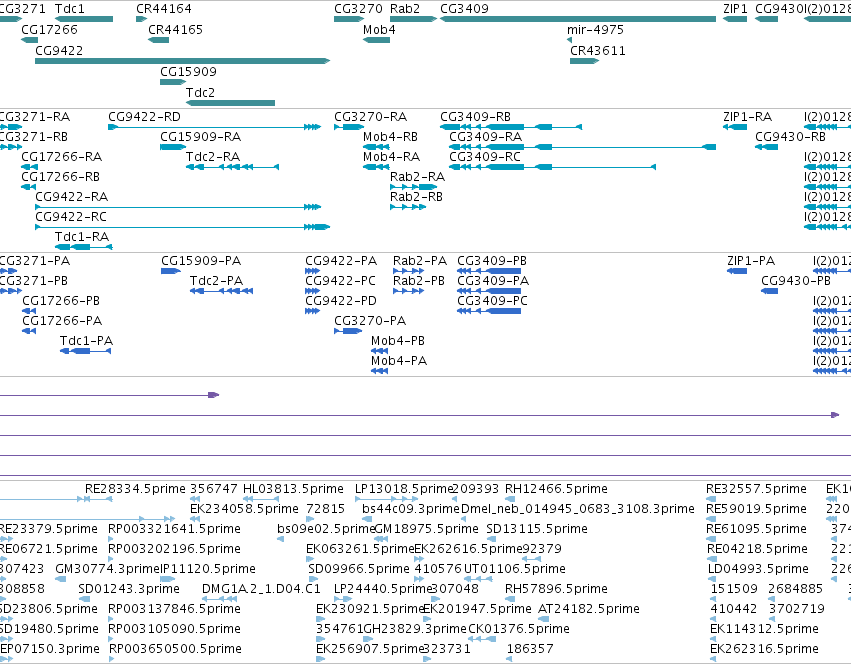The width and height of the screenshot is (851, 664).
Task: Click the RE32557.5prime EST label
Action: click(x=756, y=489)
